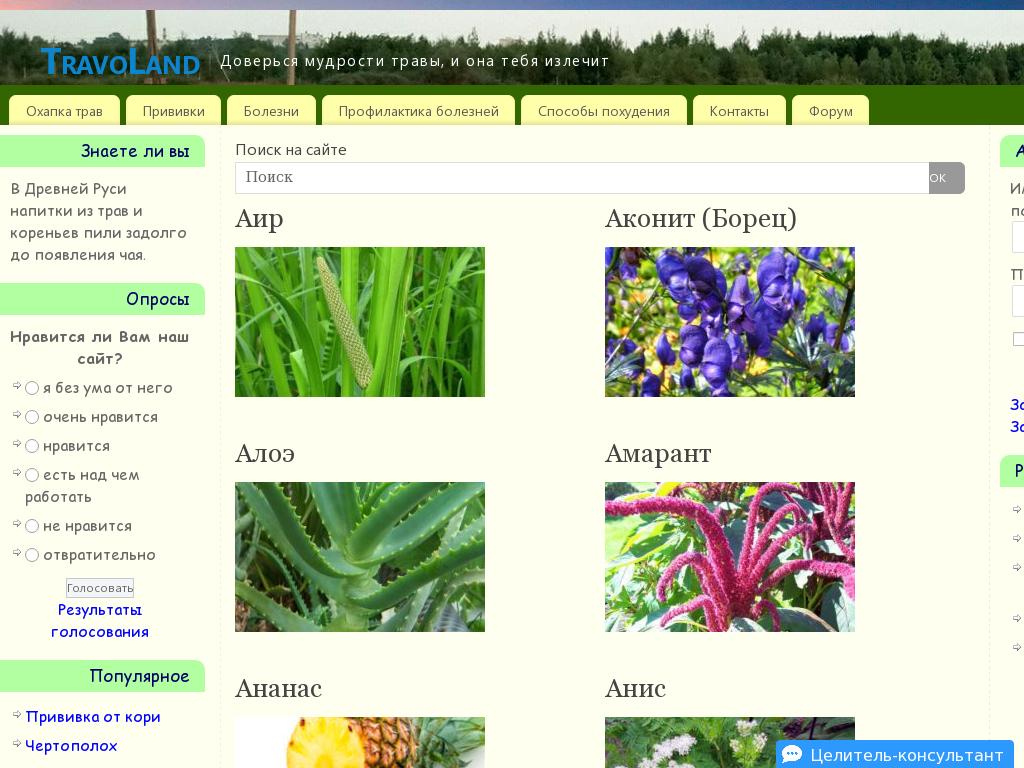1024x768 pixels.
Task: Click the arrow bullet beside Чертополох
Action: coord(17,743)
